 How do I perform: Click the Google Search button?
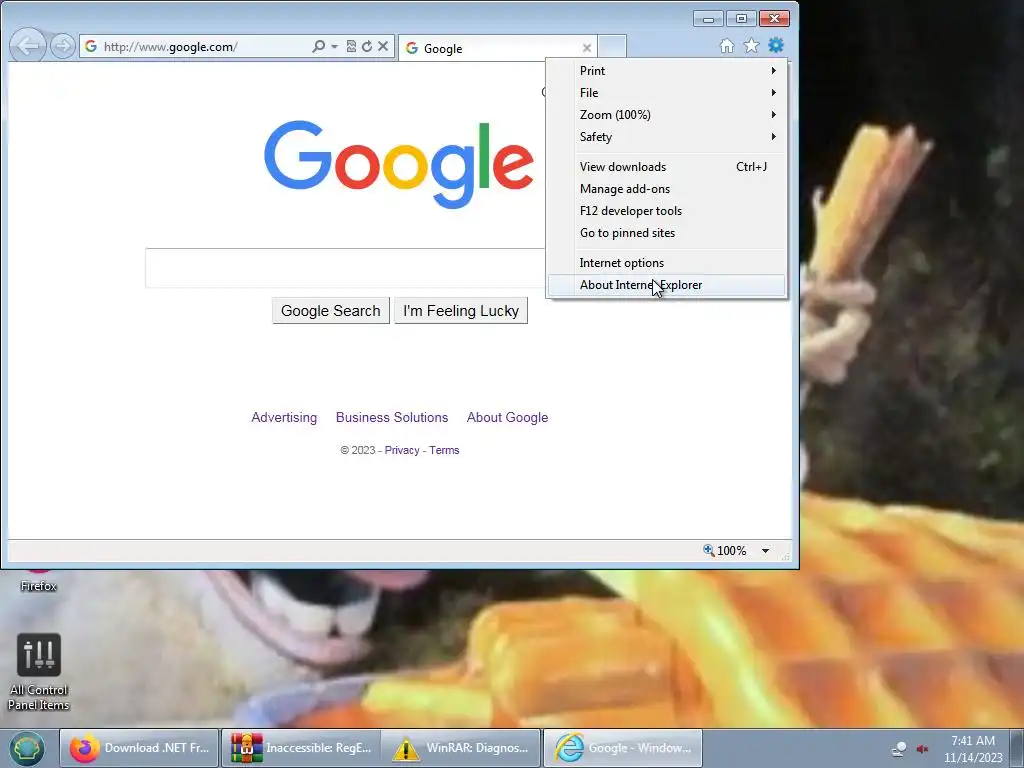point(330,311)
